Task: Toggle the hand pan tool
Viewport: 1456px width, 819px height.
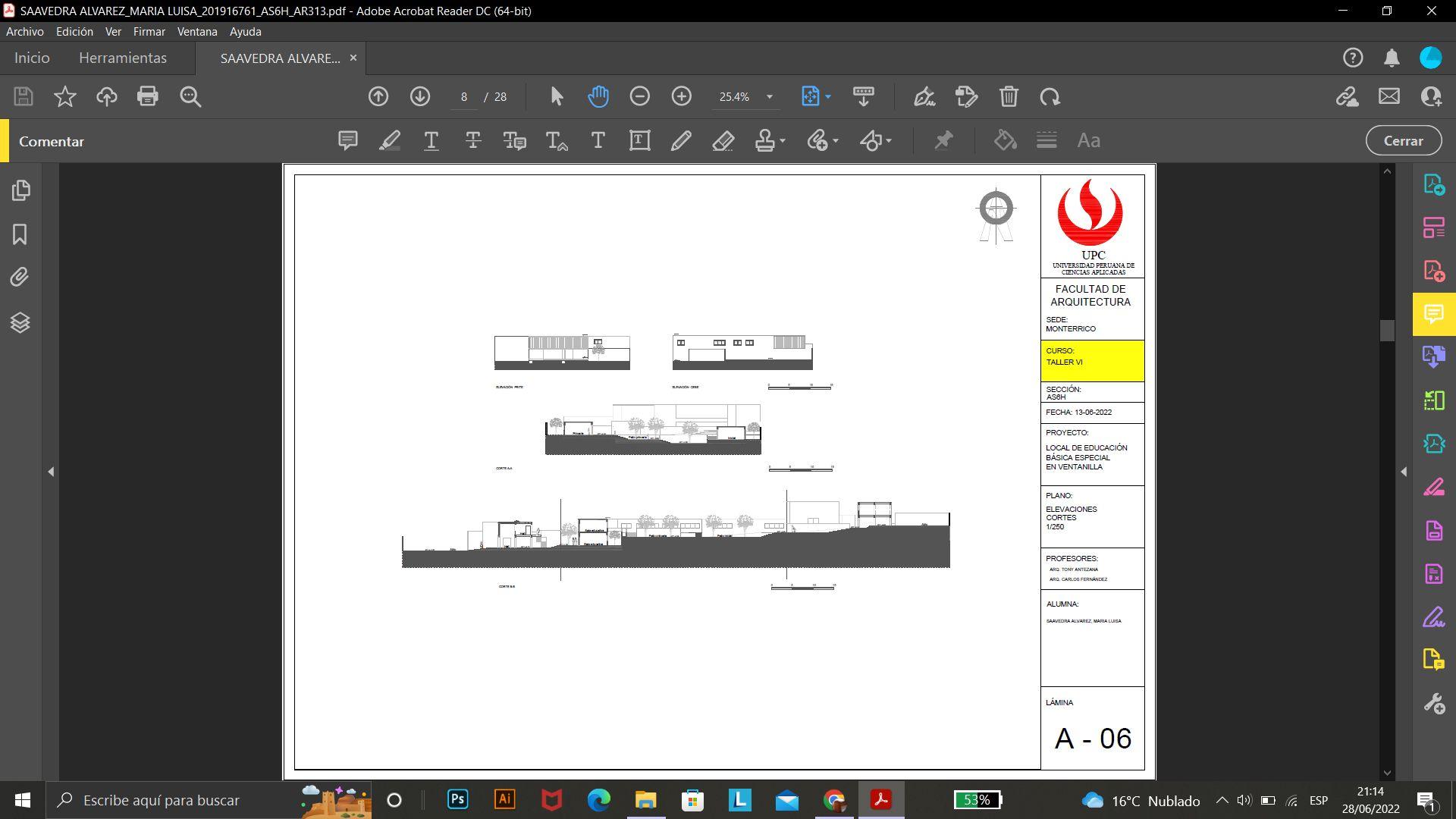Action: click(598, 96)
